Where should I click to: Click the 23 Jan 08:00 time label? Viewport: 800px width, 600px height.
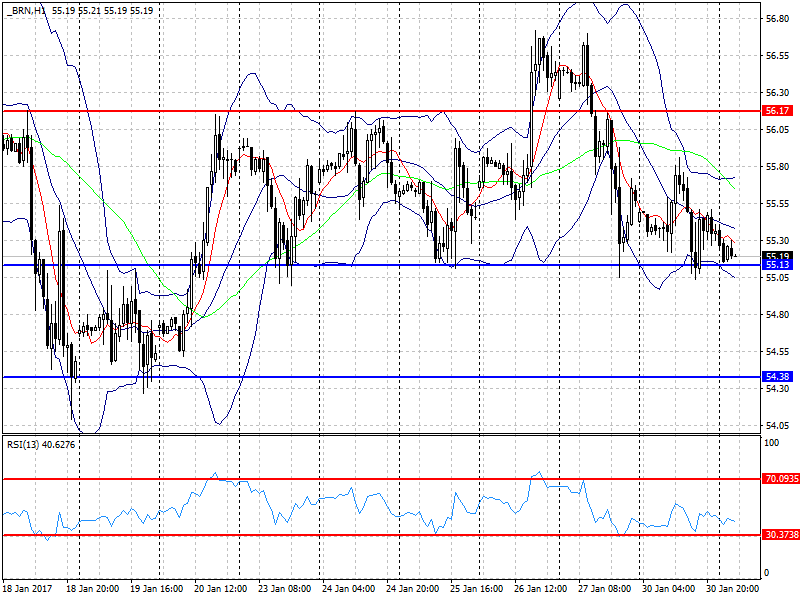(285, 588)
